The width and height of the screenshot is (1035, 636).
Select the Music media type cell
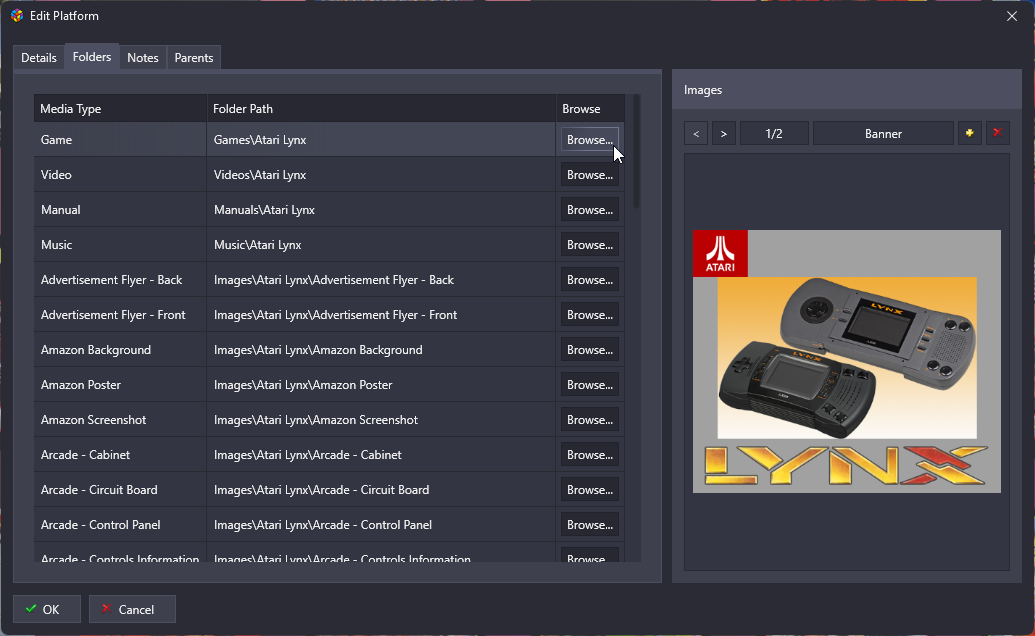[120, 245]
